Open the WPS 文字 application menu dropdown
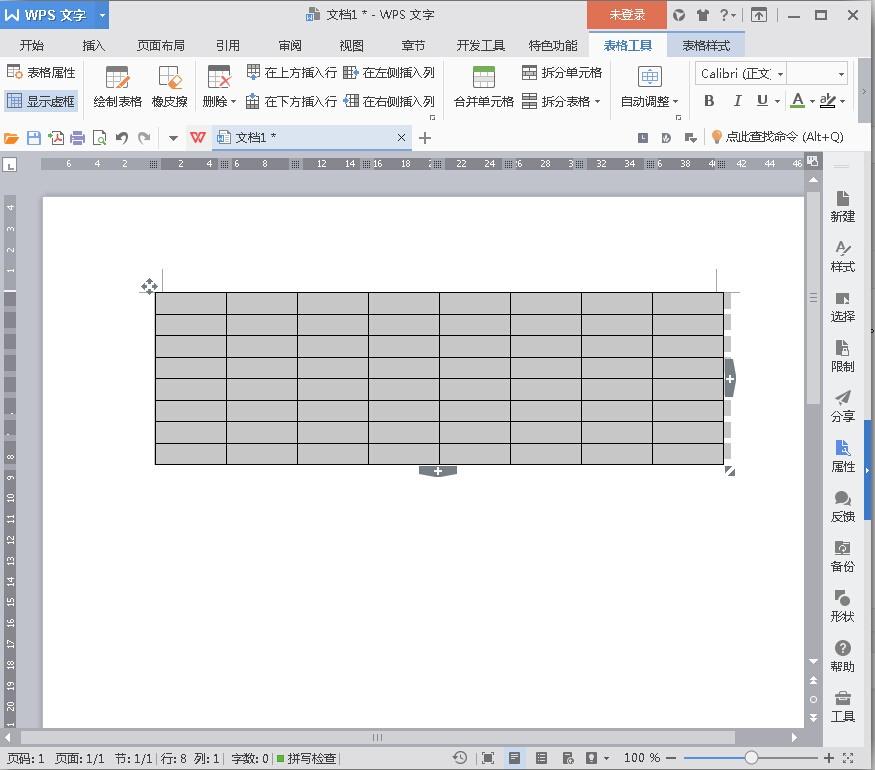The width and height of the screenshot is (875, 770). [102, 15]
